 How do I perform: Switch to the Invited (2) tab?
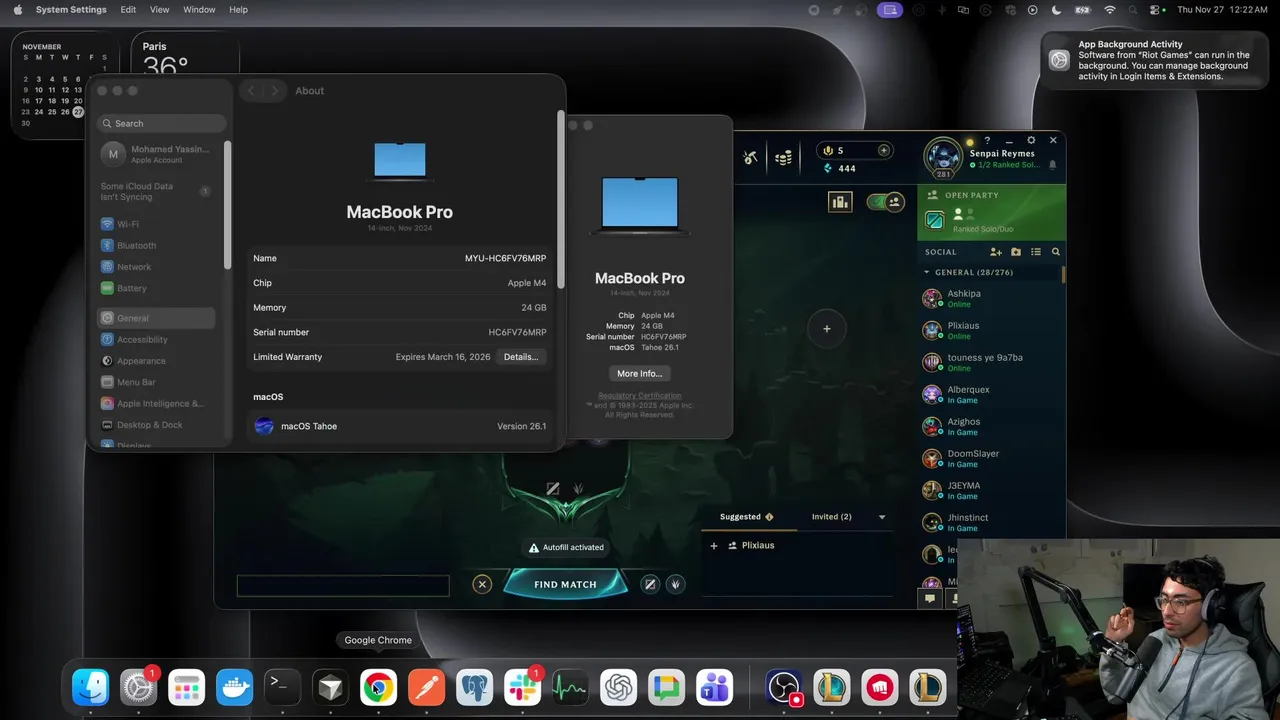(x=832, y=517)
